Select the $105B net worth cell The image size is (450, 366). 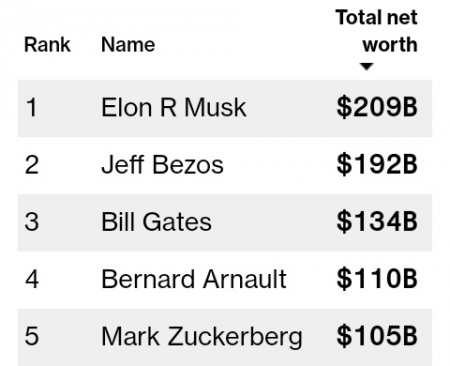(377, 336)
